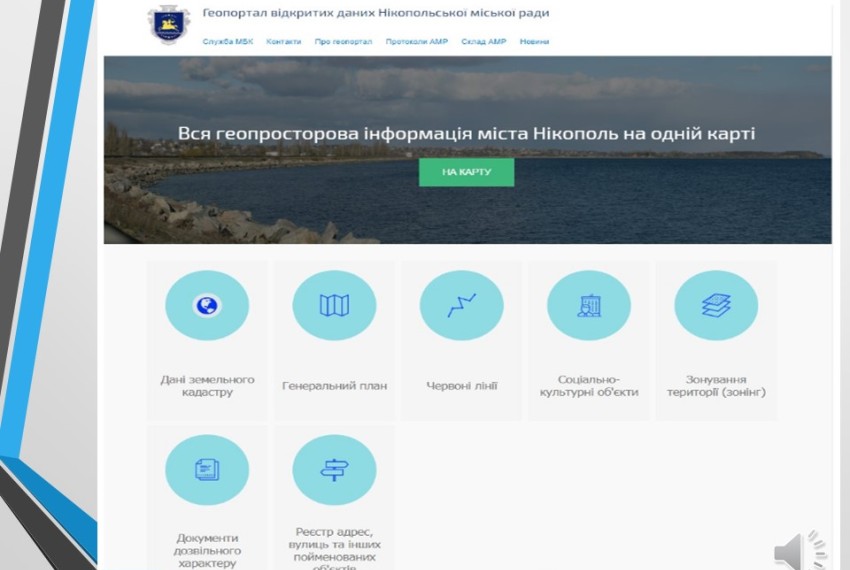Click the green НА КАРТУ button
The width and height of the screenshot is (850, 570).
[x=466, y=172]
